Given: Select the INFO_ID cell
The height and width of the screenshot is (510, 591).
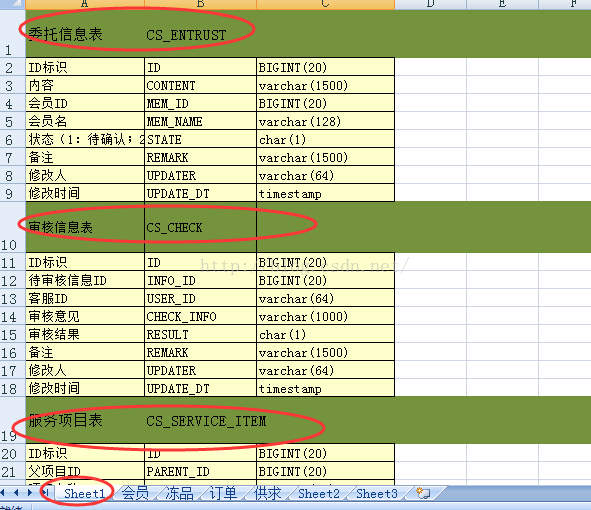Looking at the screenshot, I should click(200, 280).
